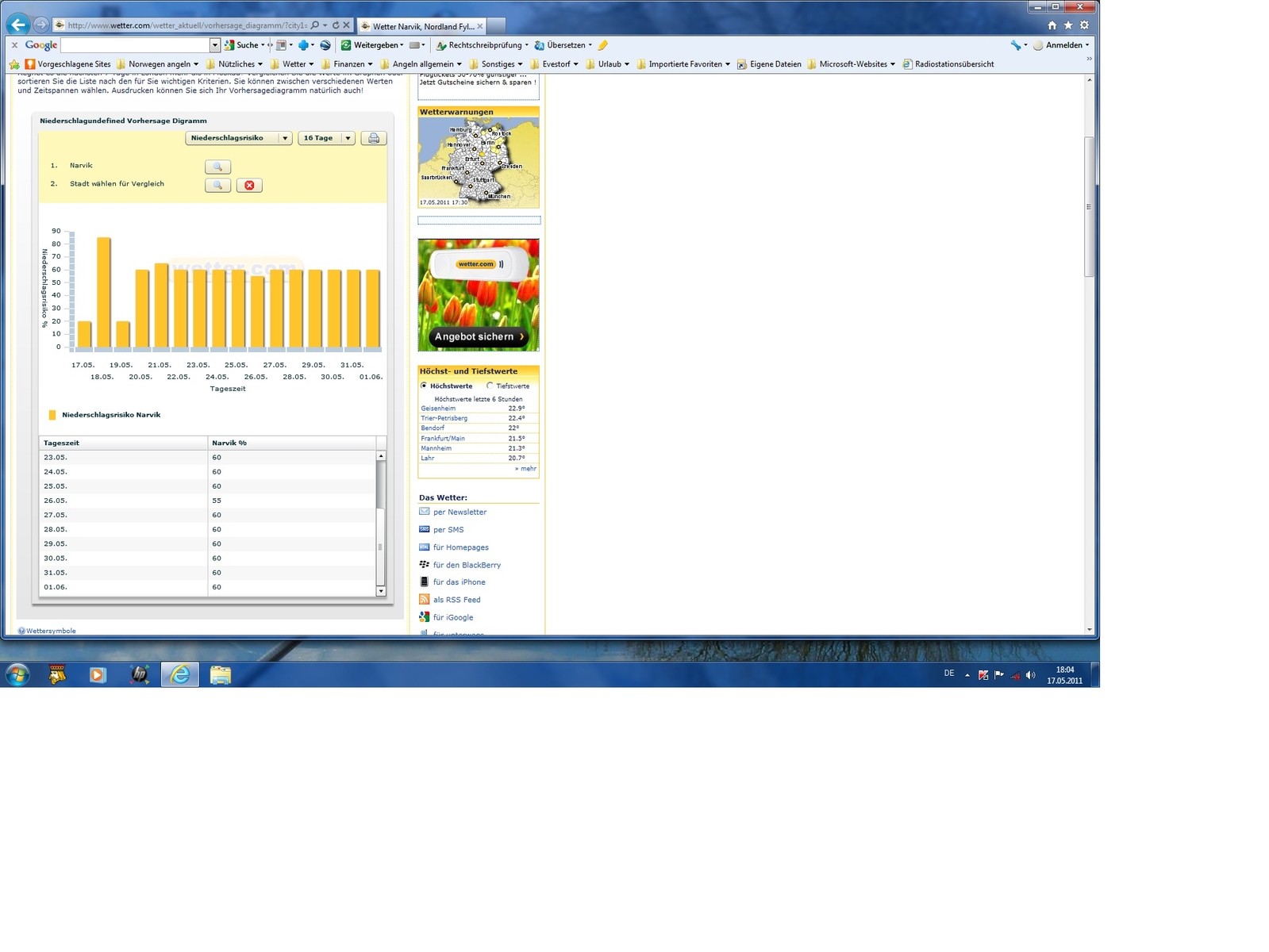The image size is (1269, 952).
Task: Click the Angebot sichern button
Action: pos(479,336)
